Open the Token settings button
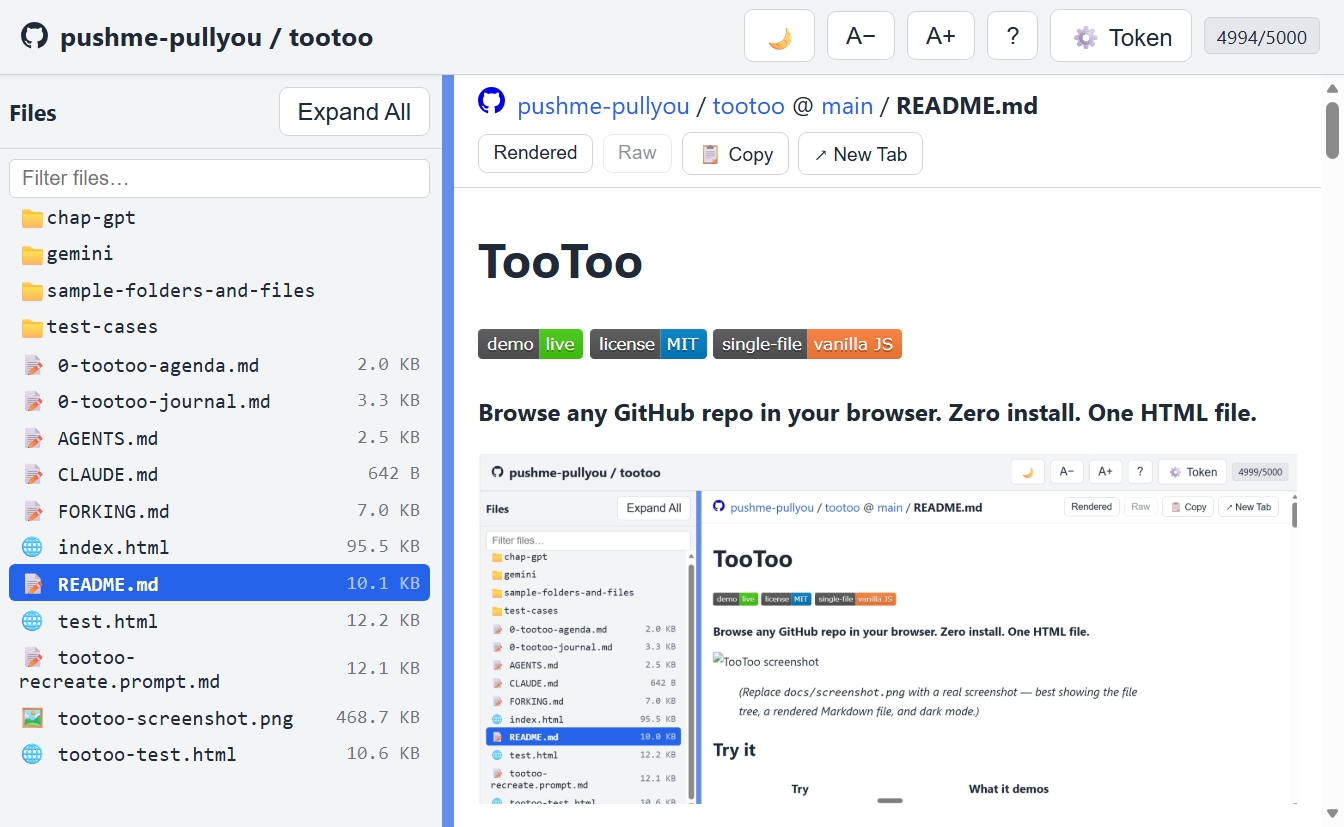 click(1121, 37)
